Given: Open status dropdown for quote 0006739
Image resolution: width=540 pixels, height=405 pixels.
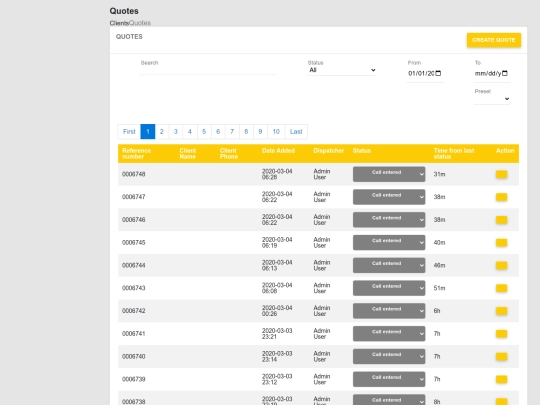Looking at the screenshot, I should coord(389,378).
